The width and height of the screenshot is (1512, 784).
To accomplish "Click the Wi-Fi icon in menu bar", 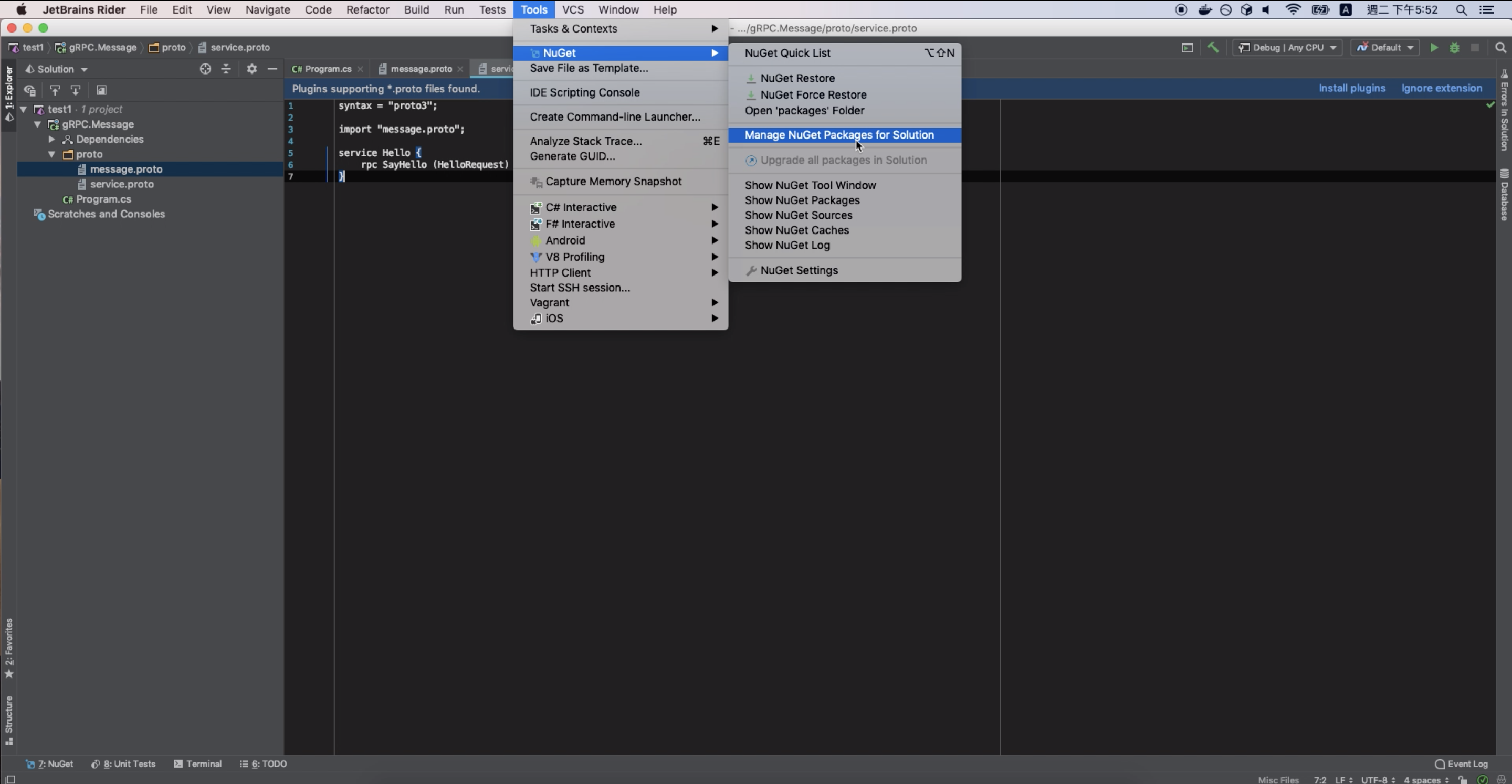I will (1293, 10).
